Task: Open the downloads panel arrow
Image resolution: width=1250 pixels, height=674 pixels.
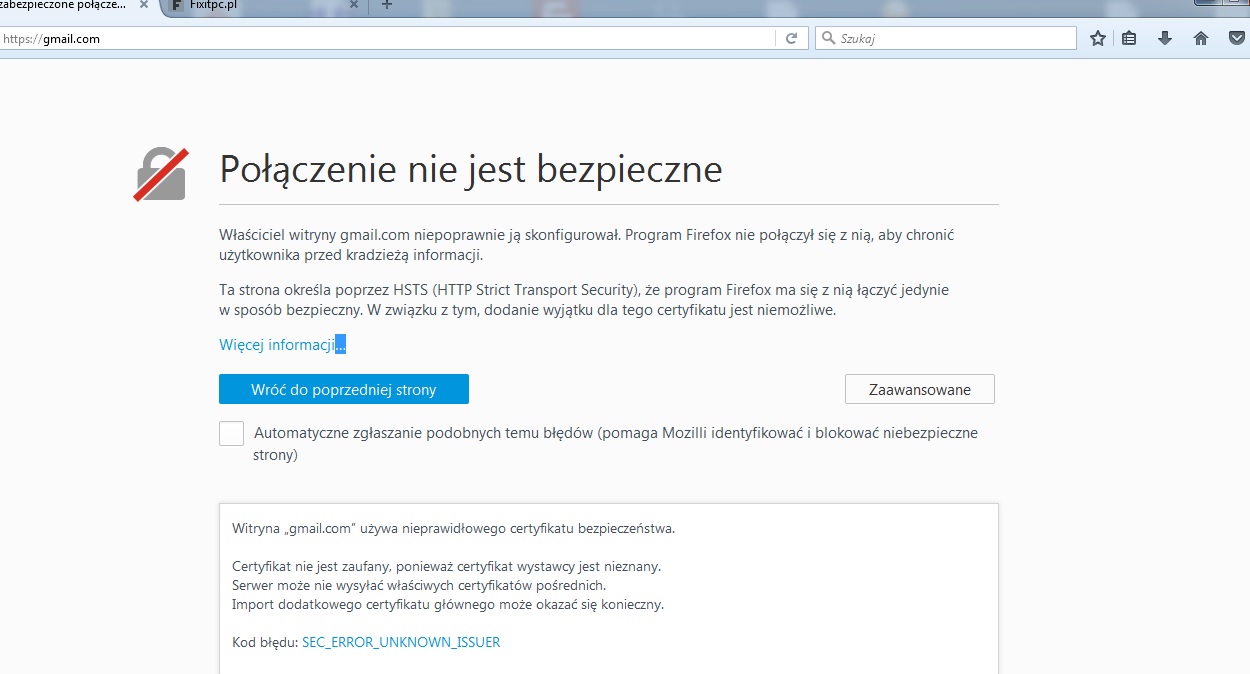Action: (x=1164, y=39)
